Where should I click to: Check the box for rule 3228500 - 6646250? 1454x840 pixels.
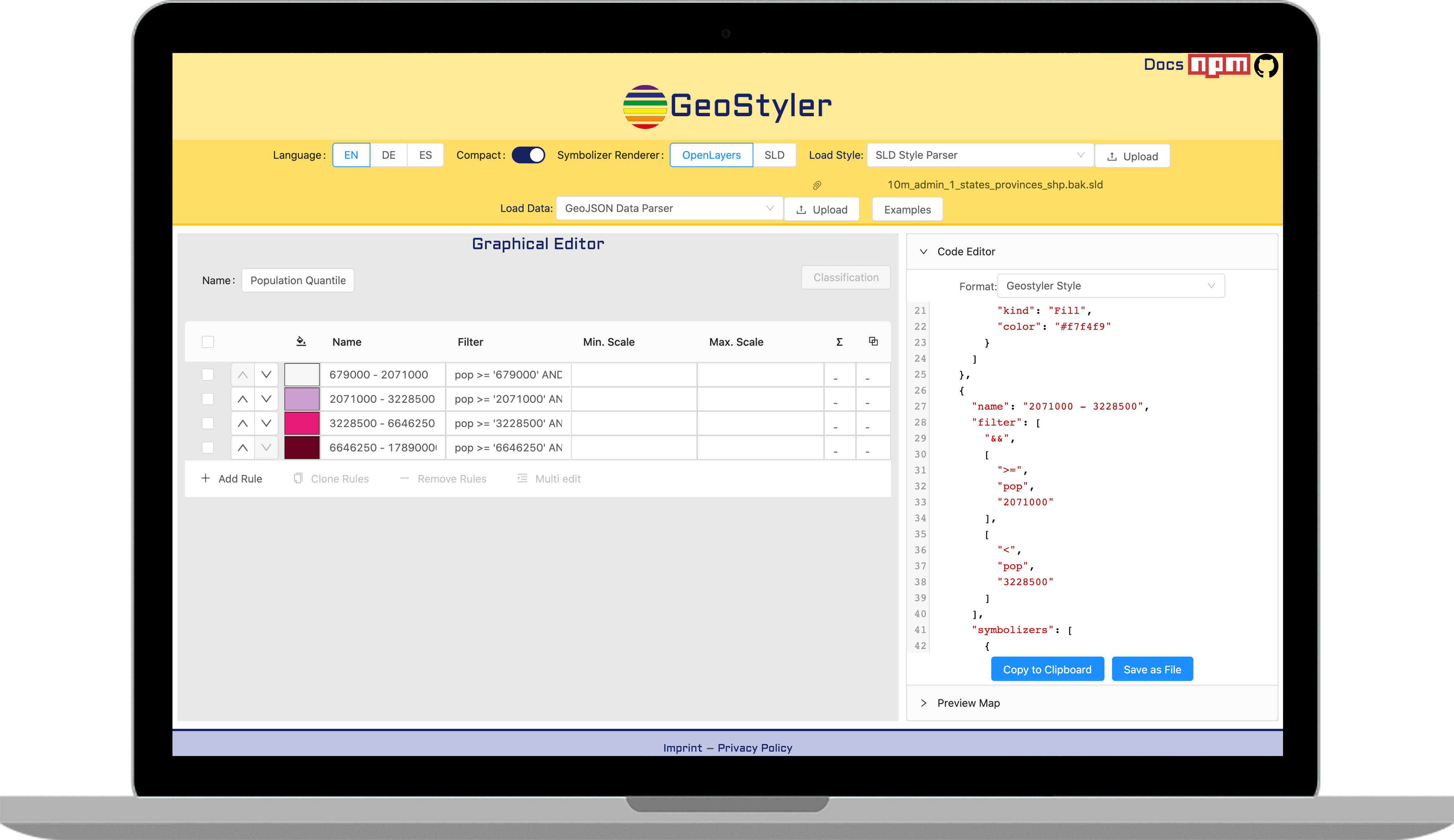pyautogui.click(x=208, y=423)
